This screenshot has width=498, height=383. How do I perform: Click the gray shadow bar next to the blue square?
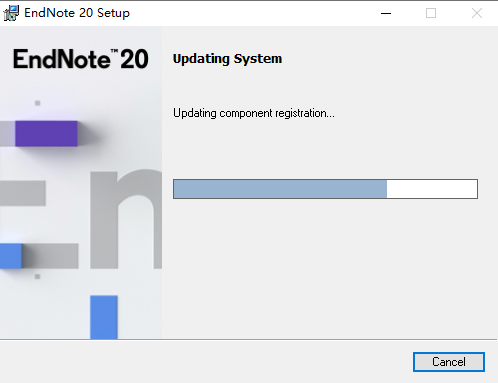[50, 256]
